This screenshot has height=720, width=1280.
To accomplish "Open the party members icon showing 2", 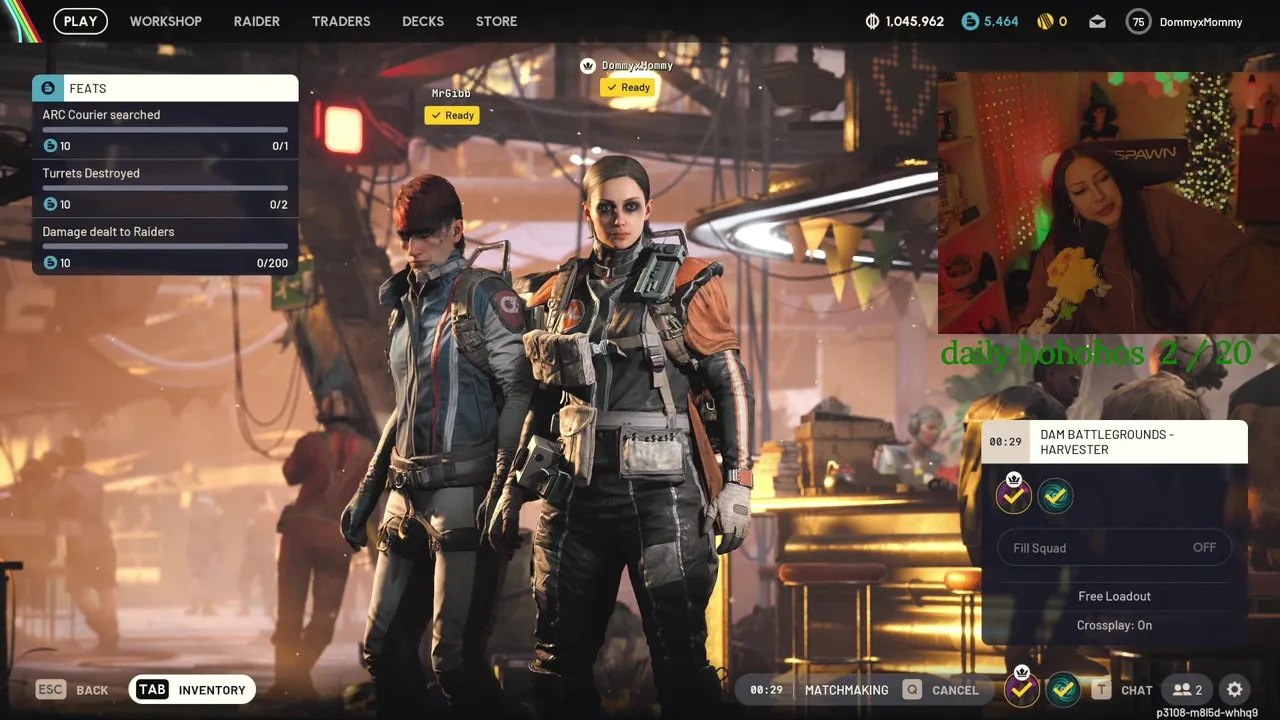I will click(x=1187, y=690).
